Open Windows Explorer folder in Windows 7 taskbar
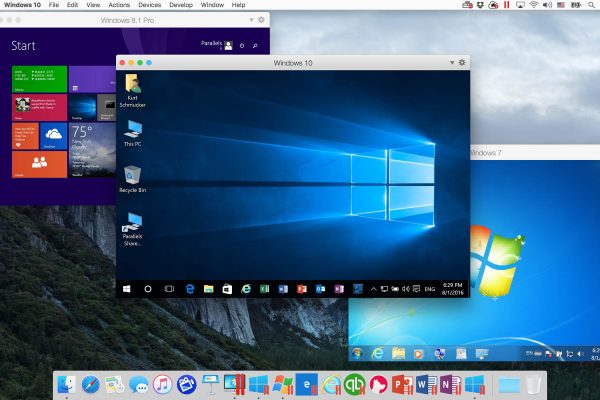 (x=398, y=353)
